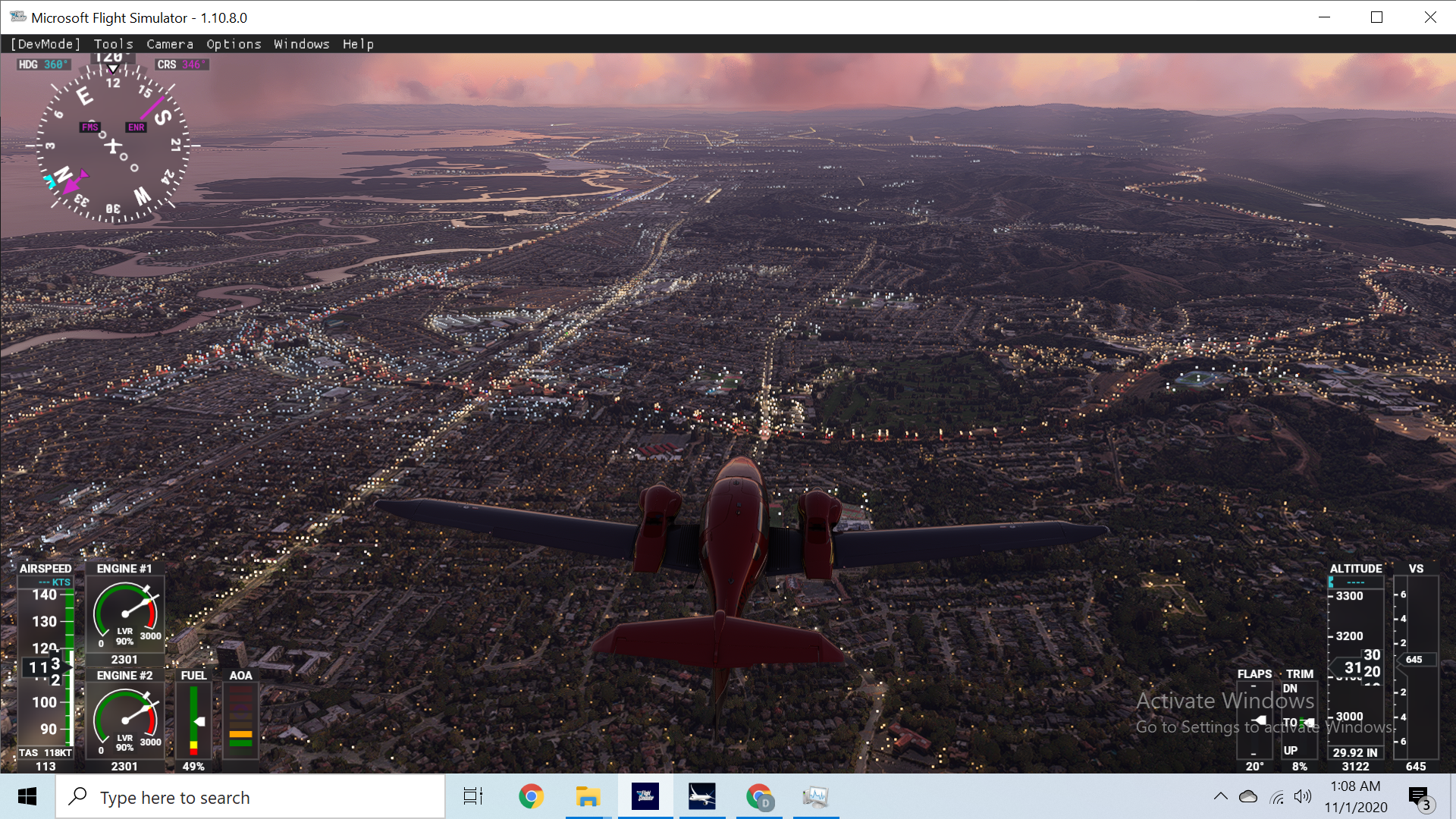The image size is (1456, 819).
Task: Click the OneDrive cloud tray icon
Action: (1248, 796)
